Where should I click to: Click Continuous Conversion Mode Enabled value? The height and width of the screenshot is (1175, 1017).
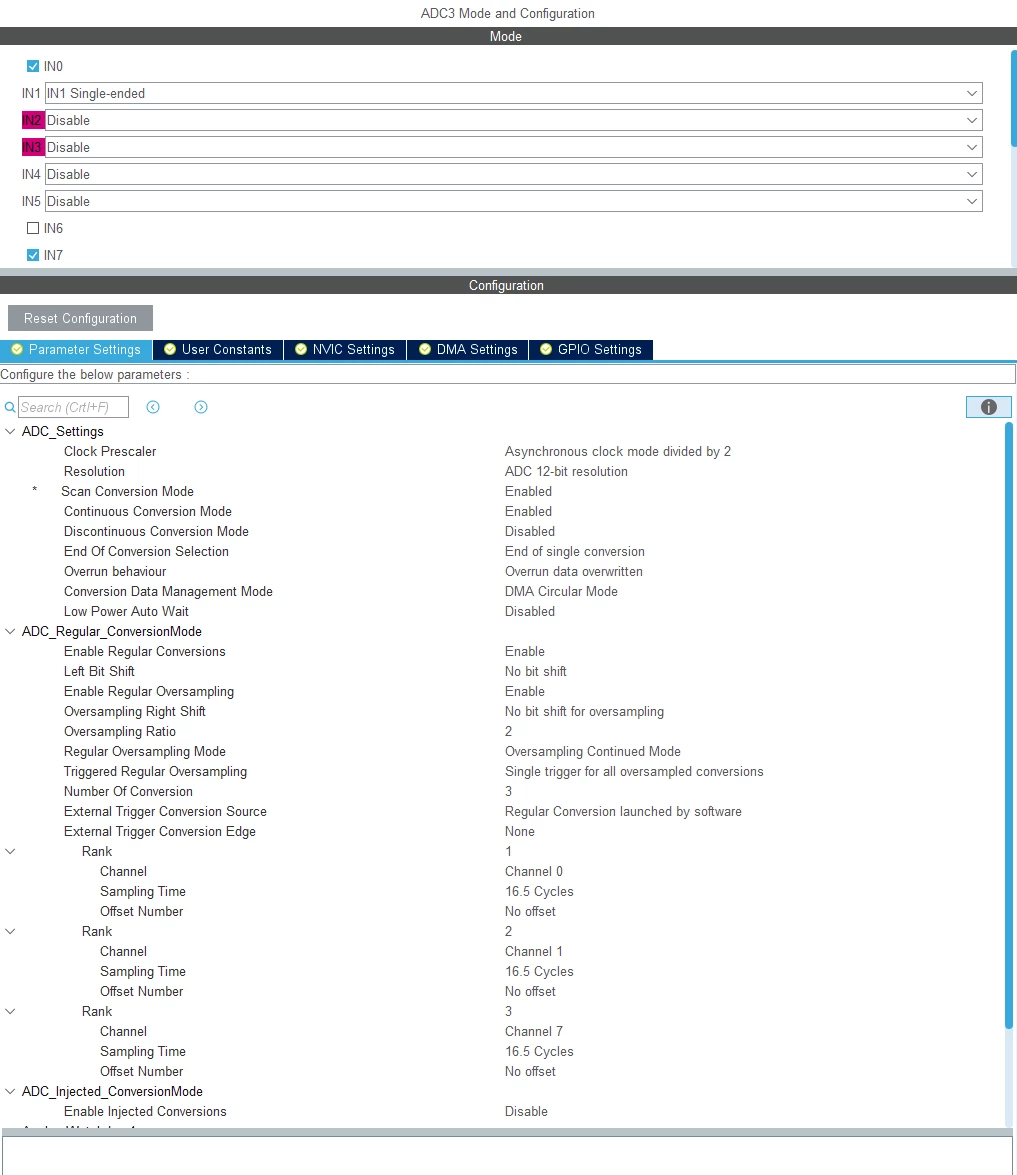528,512
